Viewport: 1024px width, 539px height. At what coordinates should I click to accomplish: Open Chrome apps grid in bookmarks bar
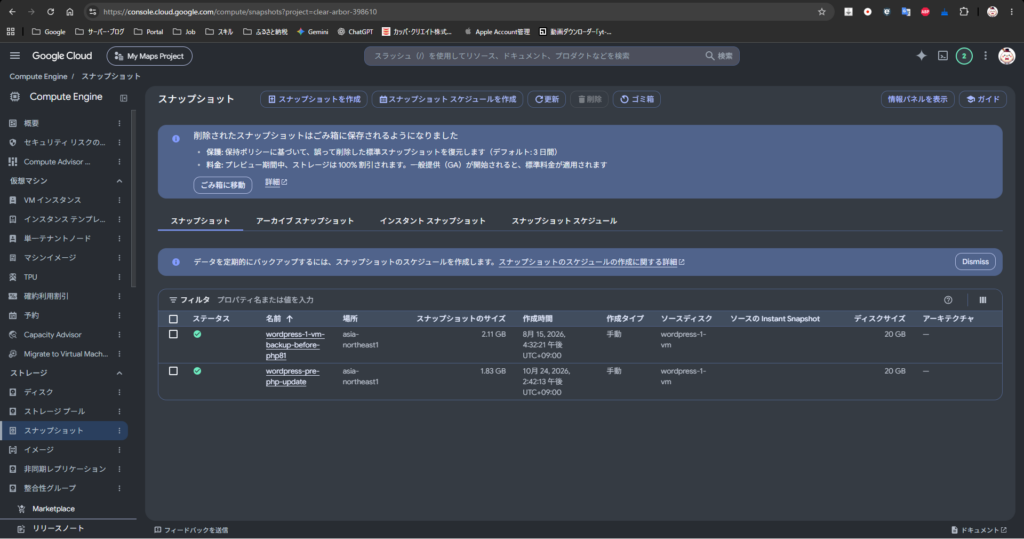point(10,31)
